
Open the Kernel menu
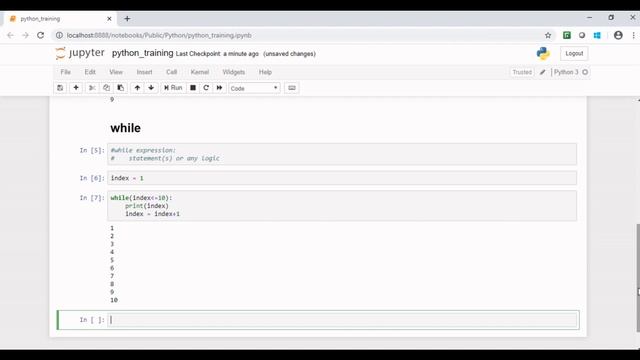point(200,72)
